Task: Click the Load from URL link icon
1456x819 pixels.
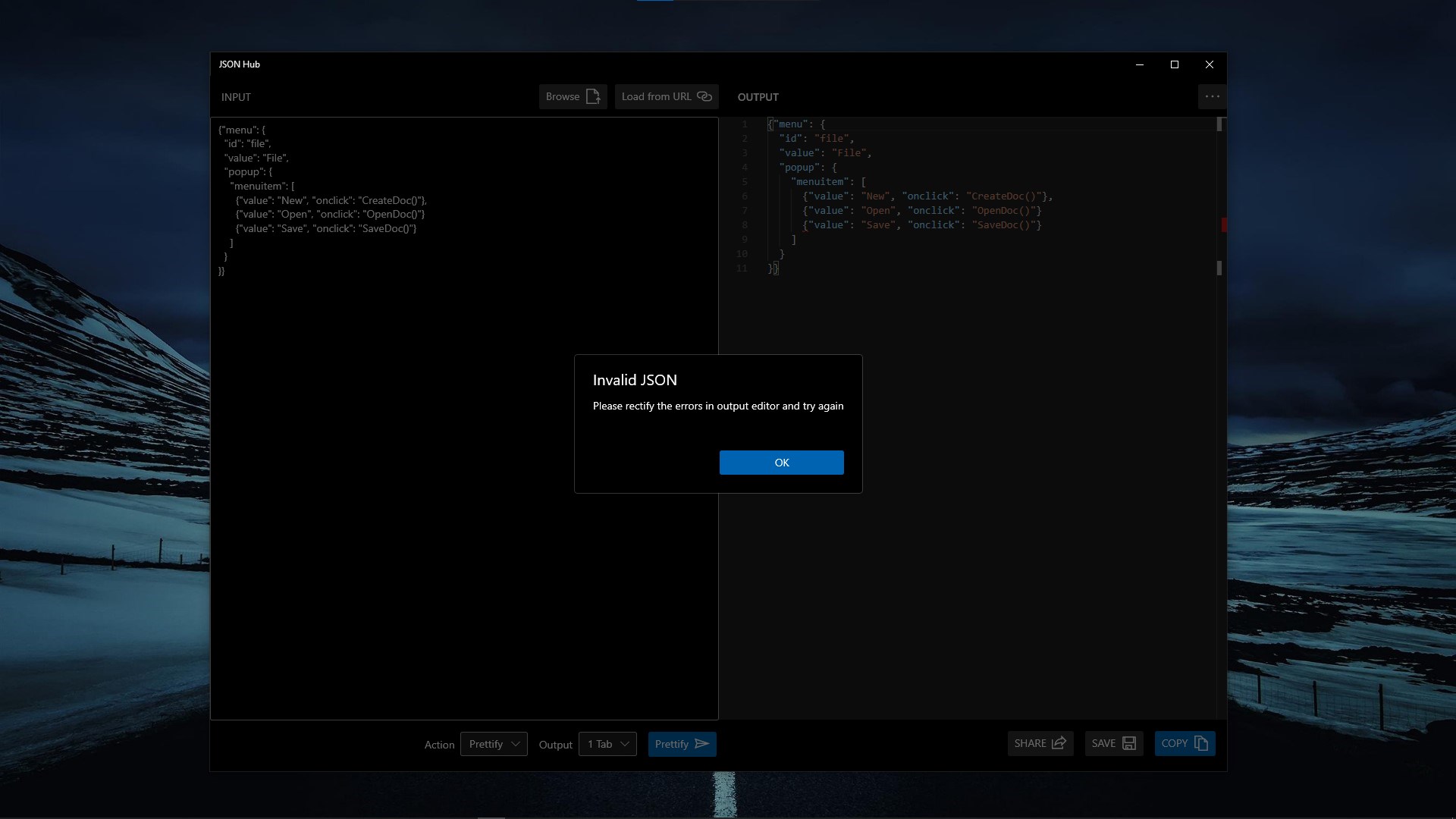Action: point(704,96)
